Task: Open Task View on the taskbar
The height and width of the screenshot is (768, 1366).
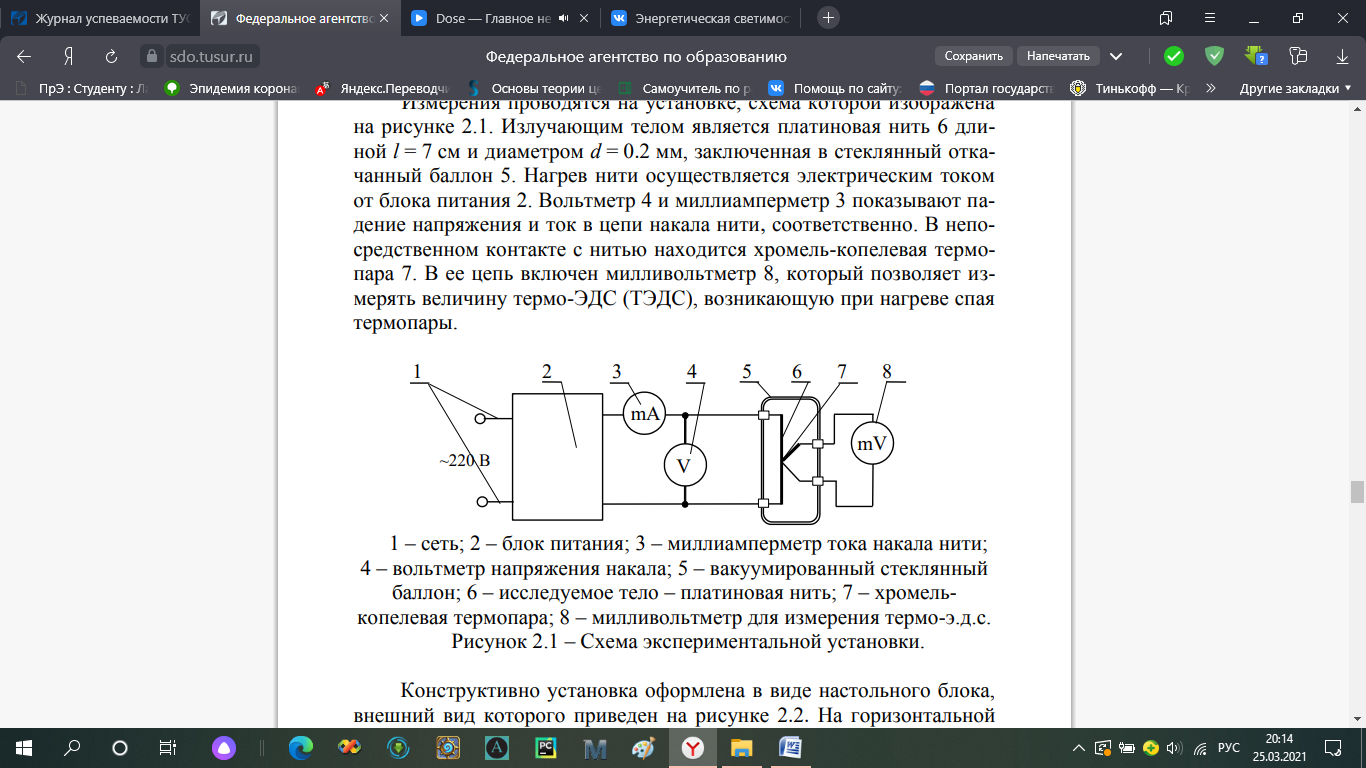Action: pos(168,747)
